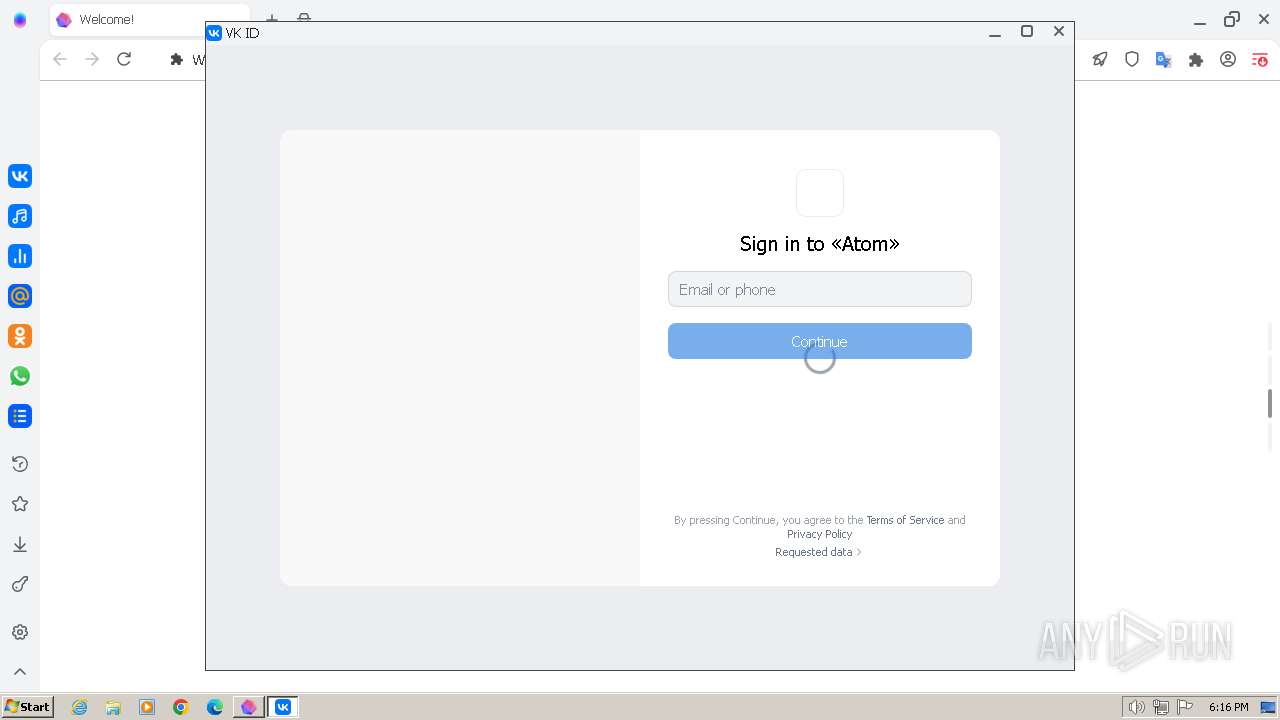Click the rocket icon in toolbar

click(x=1100, y=59)
